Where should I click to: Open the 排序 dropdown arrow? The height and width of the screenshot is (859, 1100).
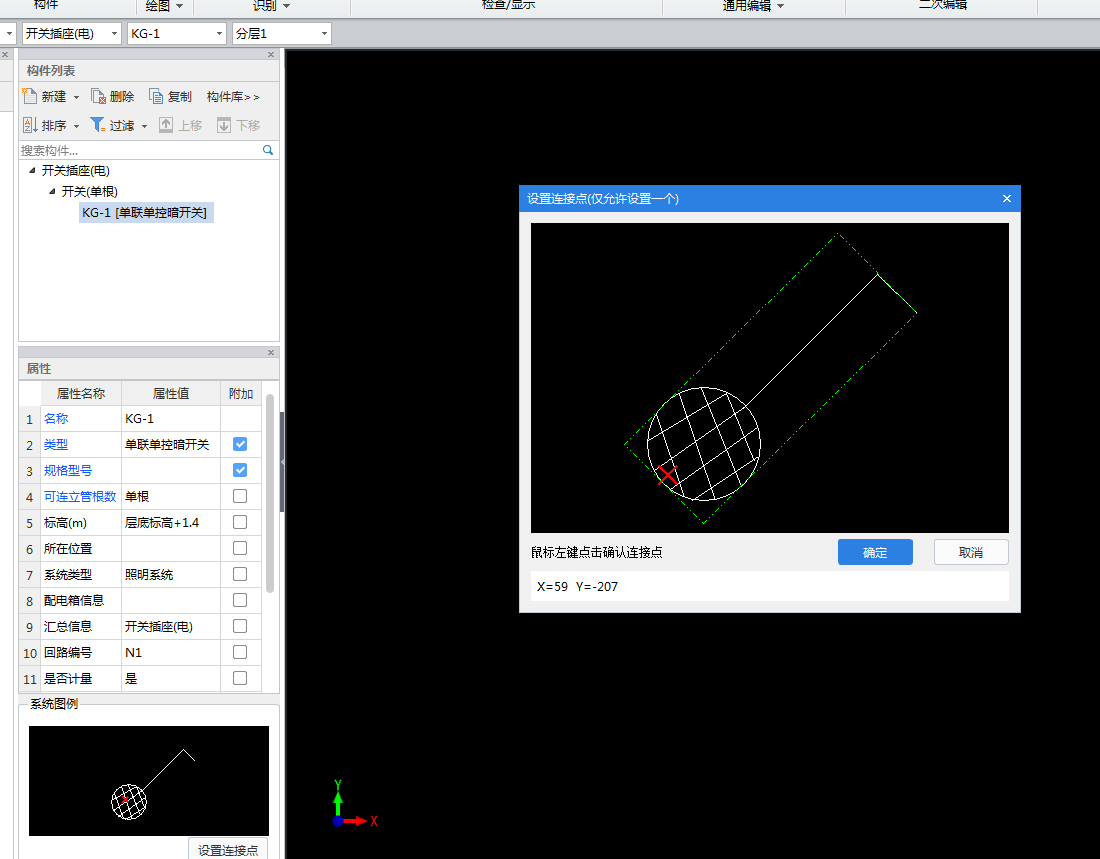(x=76, y=126)
